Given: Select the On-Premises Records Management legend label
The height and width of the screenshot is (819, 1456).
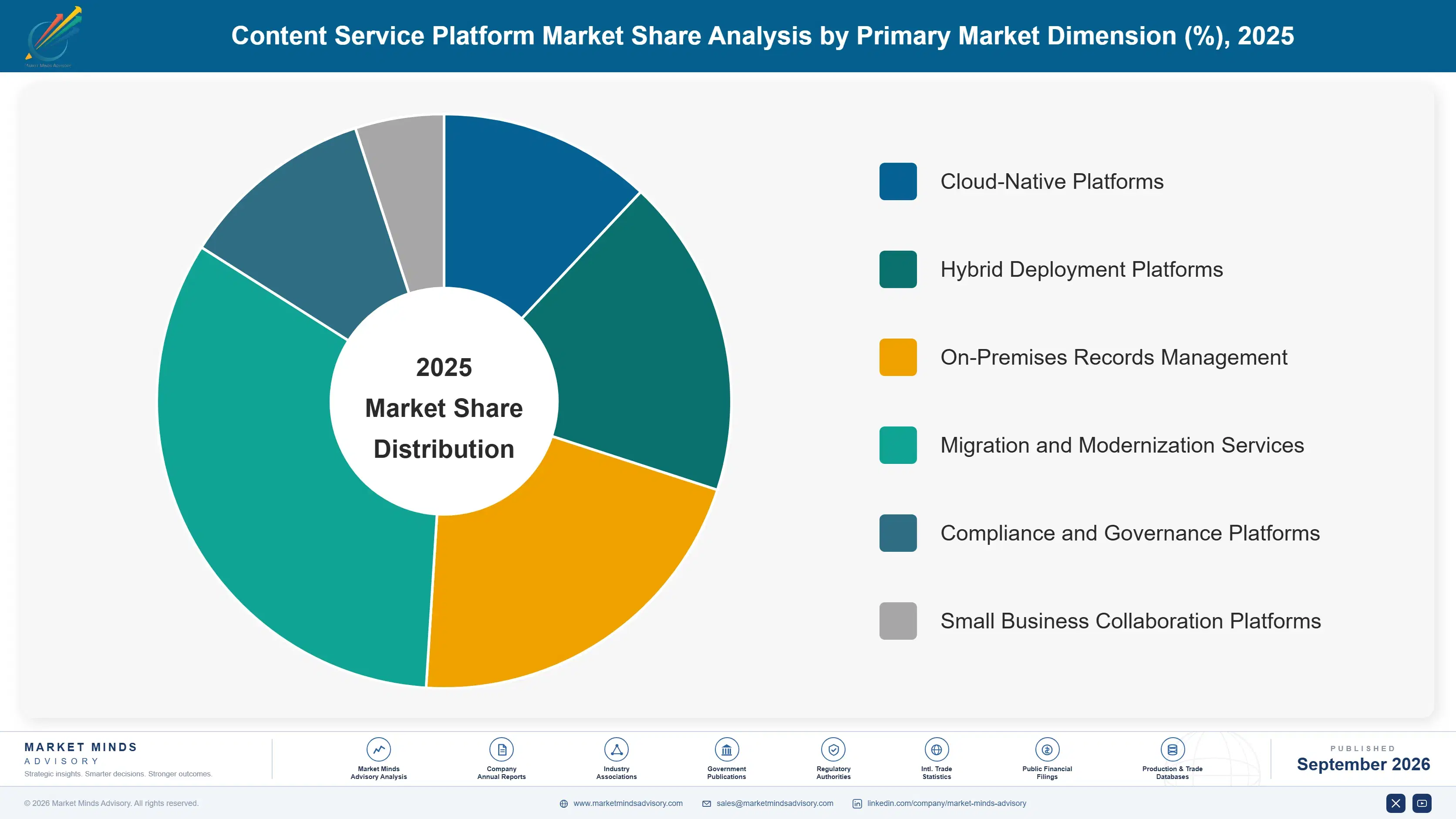Looking at the screenshot, I should tap(1114, 357).
